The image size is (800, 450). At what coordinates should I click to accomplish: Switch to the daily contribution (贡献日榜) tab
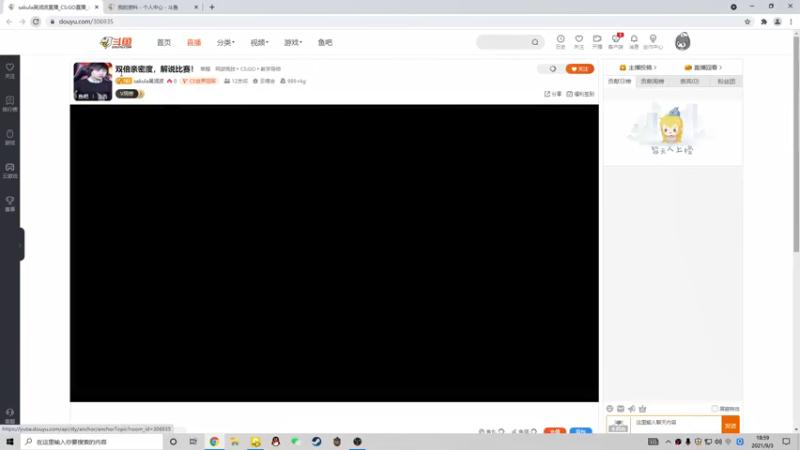click(619, 81)
